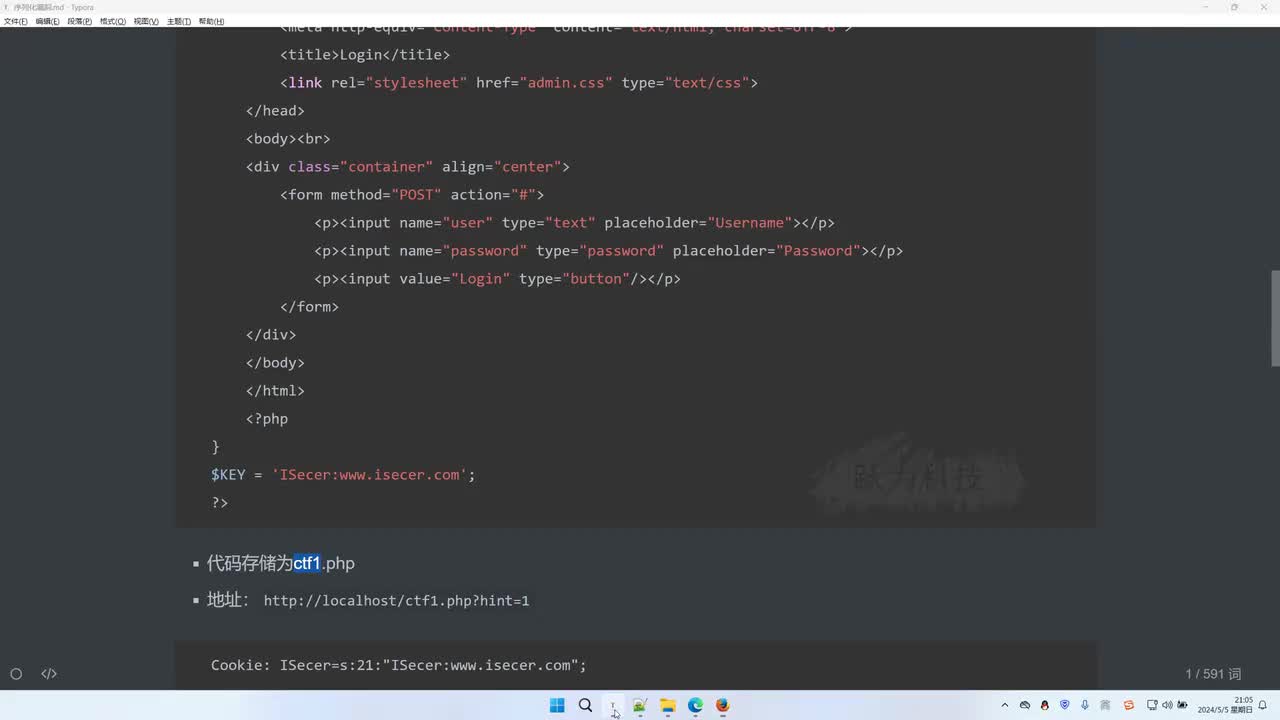Click the </html> closing tag line
1280x720 pixels.
click(275, 391)
